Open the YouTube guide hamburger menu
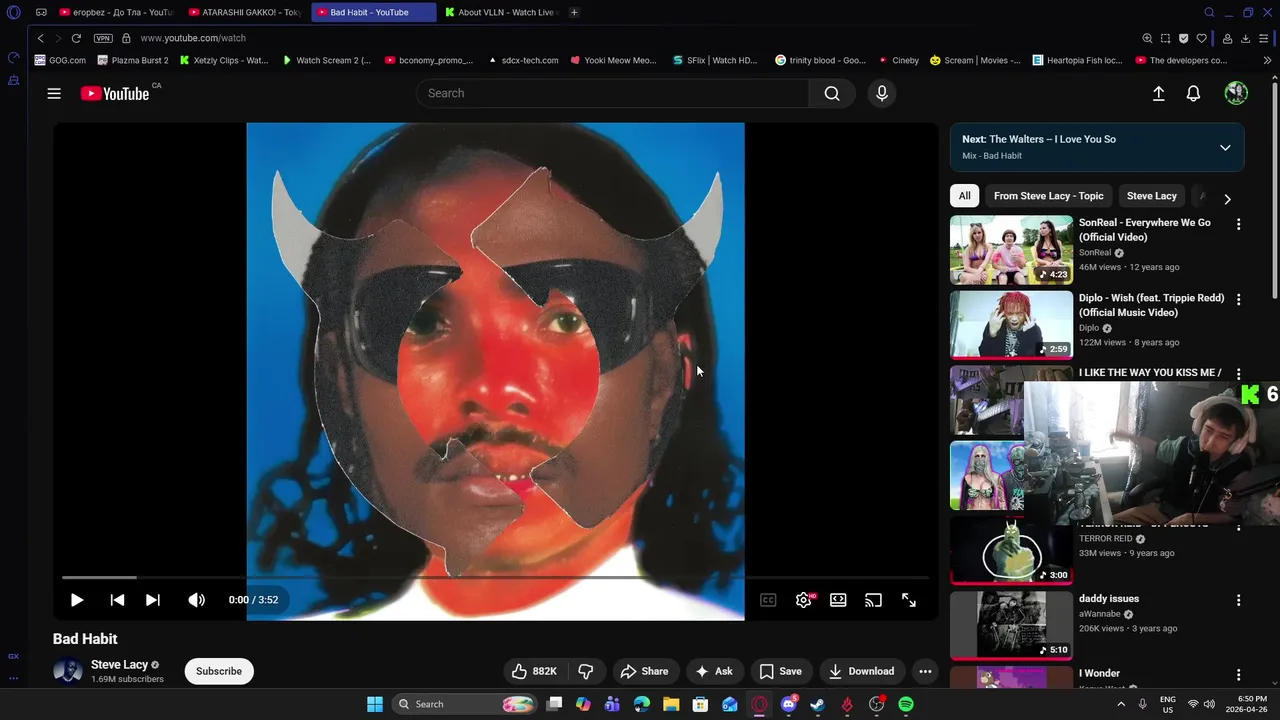Image resolution: width=1280 pixels, height=720 pixels. coord(54,93)
